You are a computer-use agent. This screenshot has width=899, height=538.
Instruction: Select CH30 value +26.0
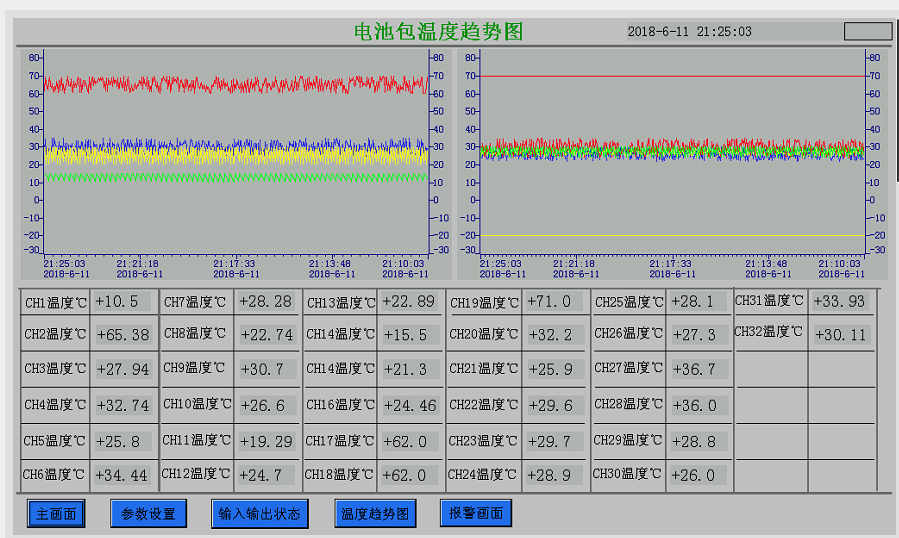[x=698, y=475]
